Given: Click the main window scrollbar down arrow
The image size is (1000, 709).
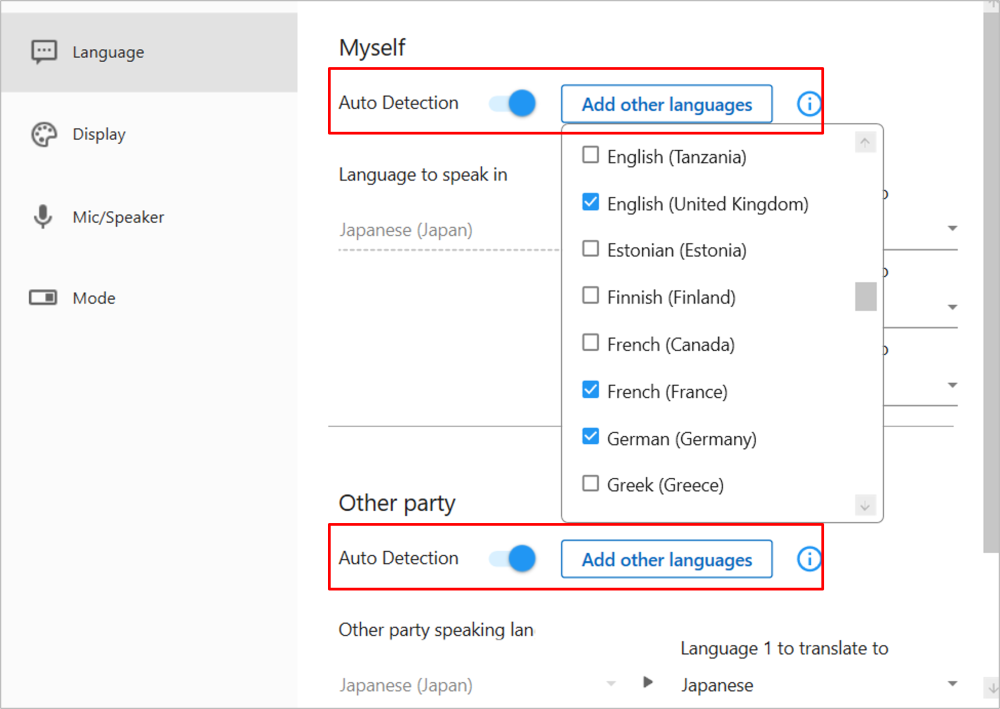Looking at the screenshot, I should 992,688.
